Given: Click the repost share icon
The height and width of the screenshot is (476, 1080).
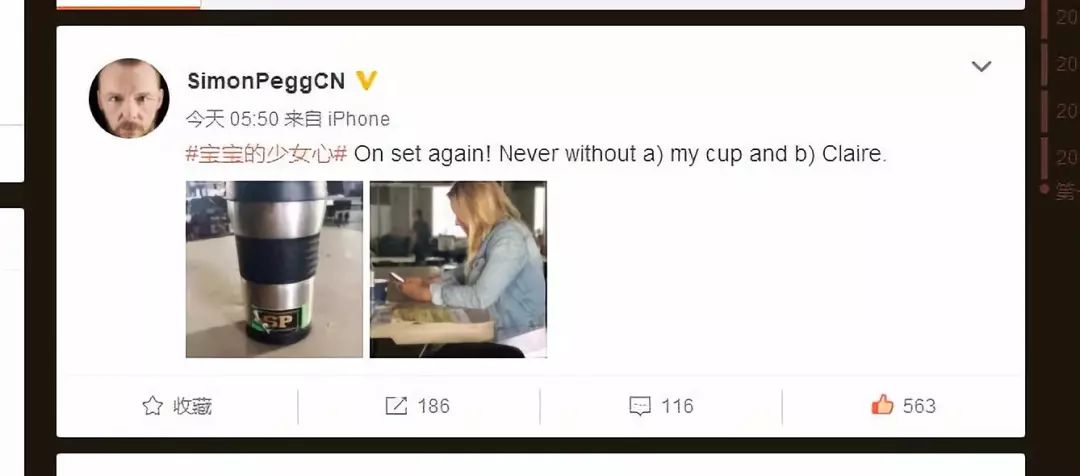Looking at the screenshot, I should 396,406.
